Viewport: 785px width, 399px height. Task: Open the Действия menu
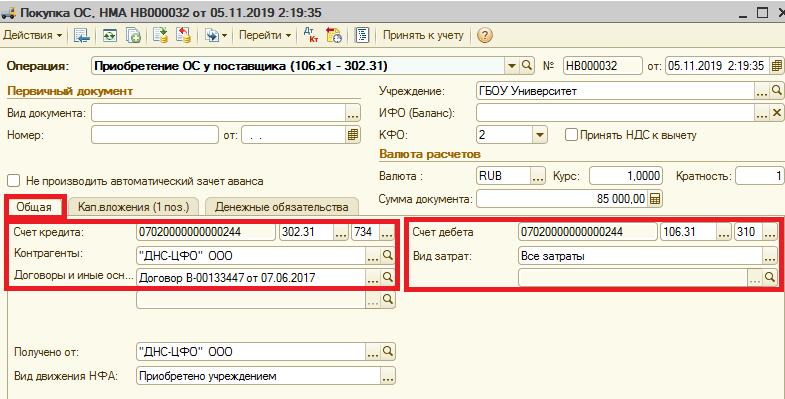point(33,36)
